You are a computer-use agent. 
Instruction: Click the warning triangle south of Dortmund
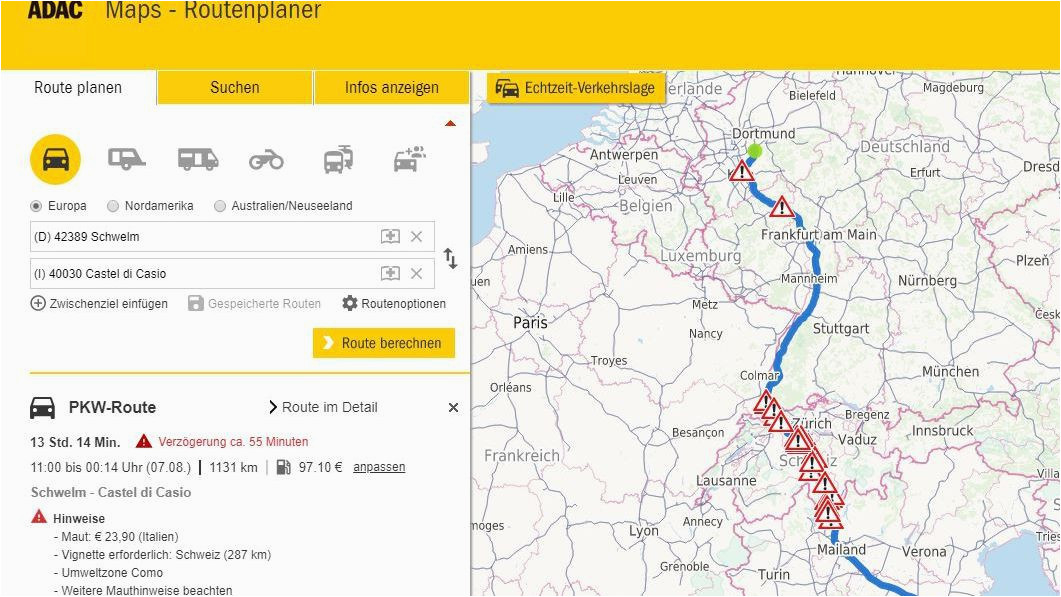(742, 171)
